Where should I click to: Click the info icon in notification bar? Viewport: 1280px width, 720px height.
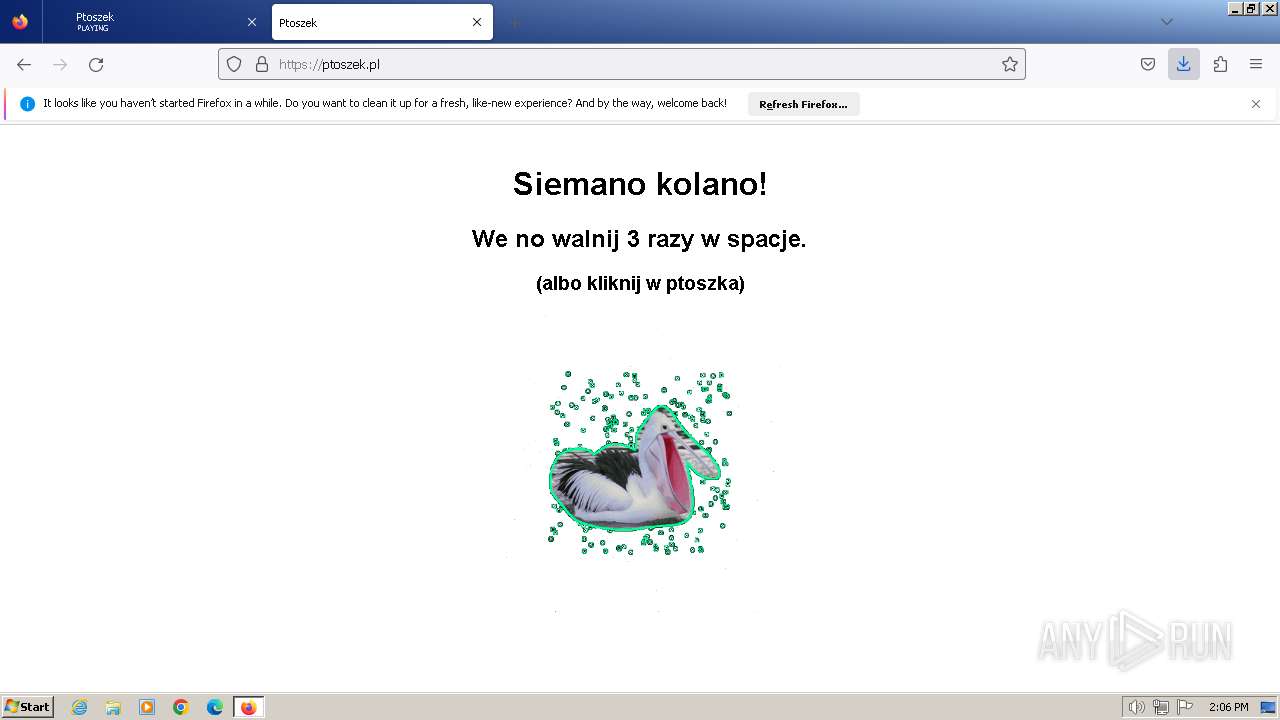click(x=27, y=104)
